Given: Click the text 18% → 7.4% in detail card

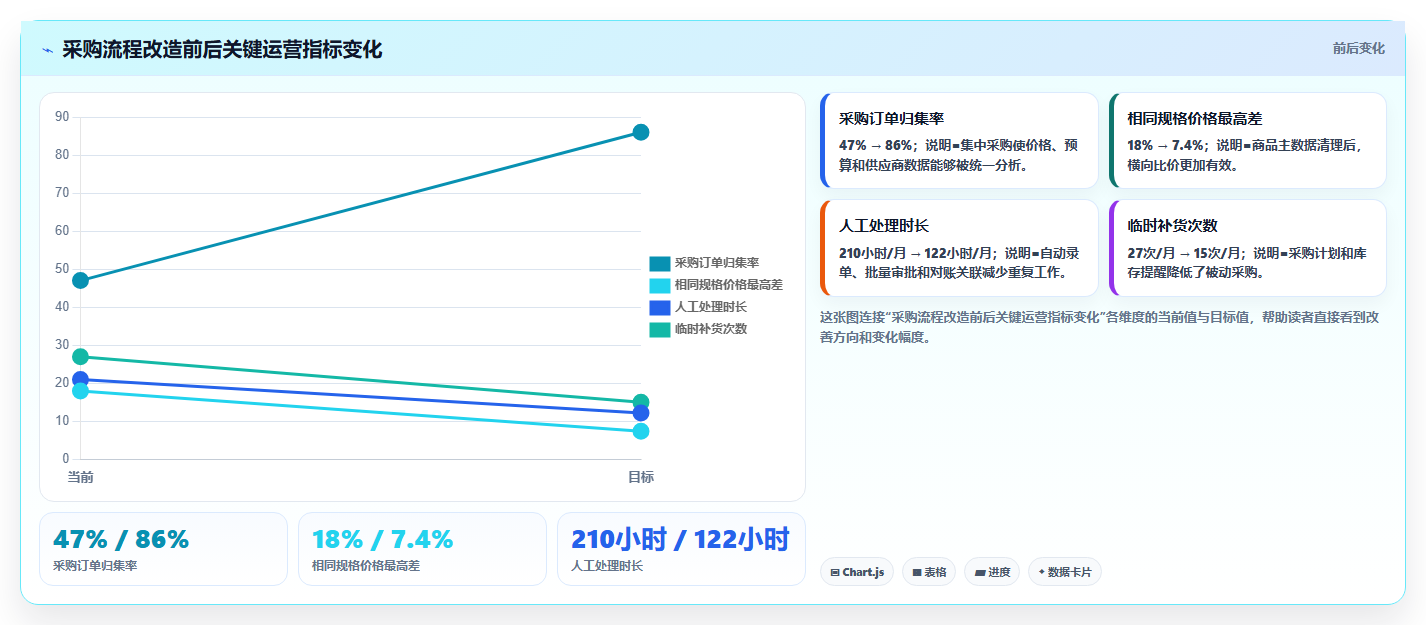Looking at the screenshot, I should click(x=1165, y=145).
